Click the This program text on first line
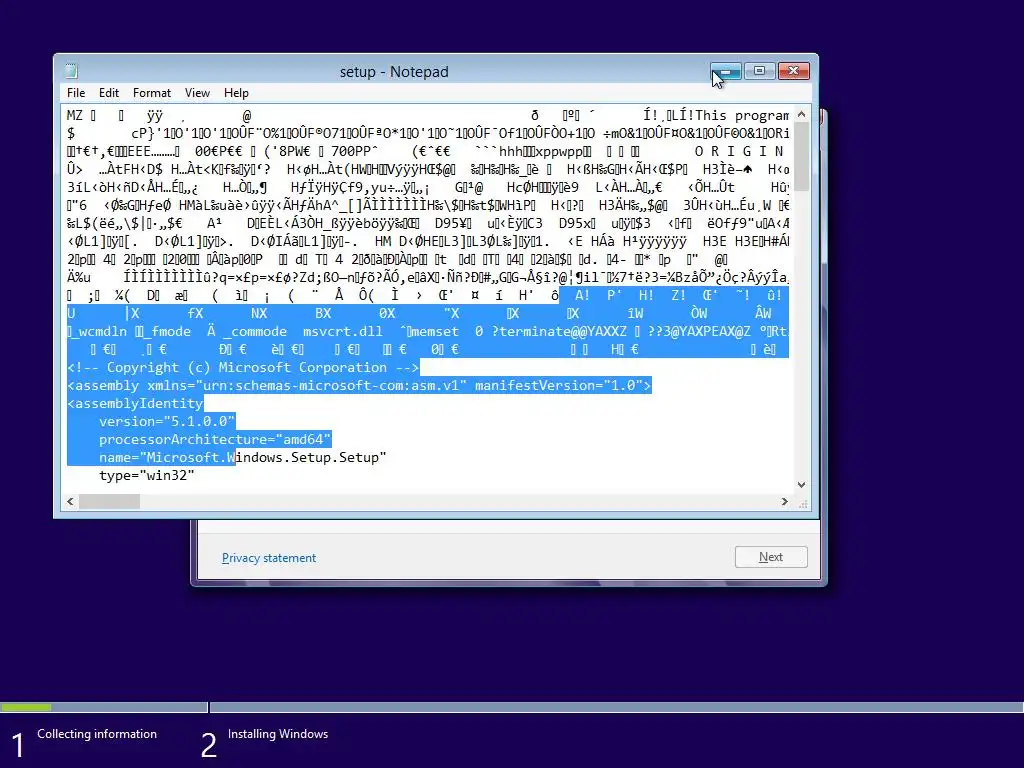Image resolution: width=1024 pixels, height=768 pixels. coord(741,116)
